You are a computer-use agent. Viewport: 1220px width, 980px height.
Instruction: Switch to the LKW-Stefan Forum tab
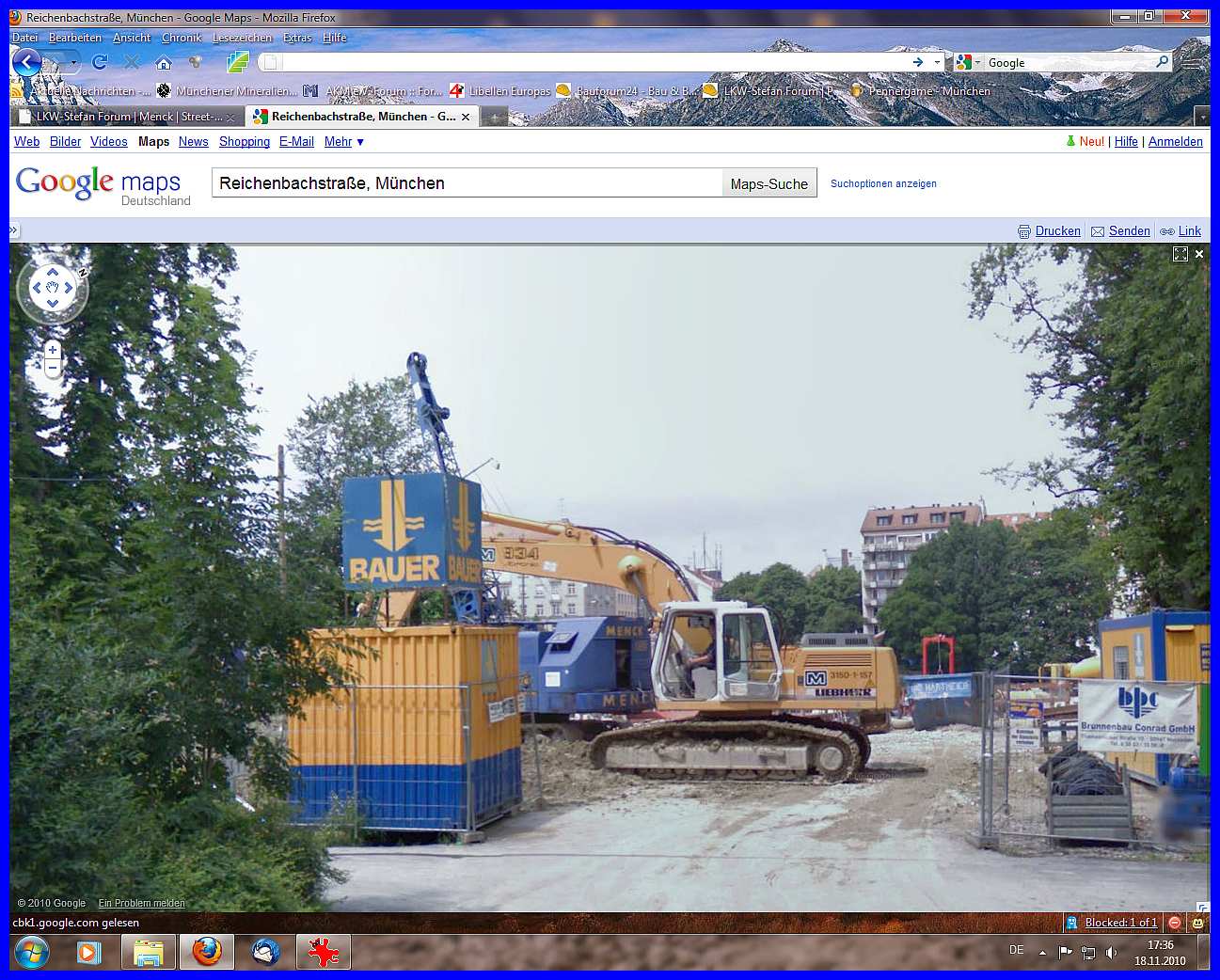point(127,117)
